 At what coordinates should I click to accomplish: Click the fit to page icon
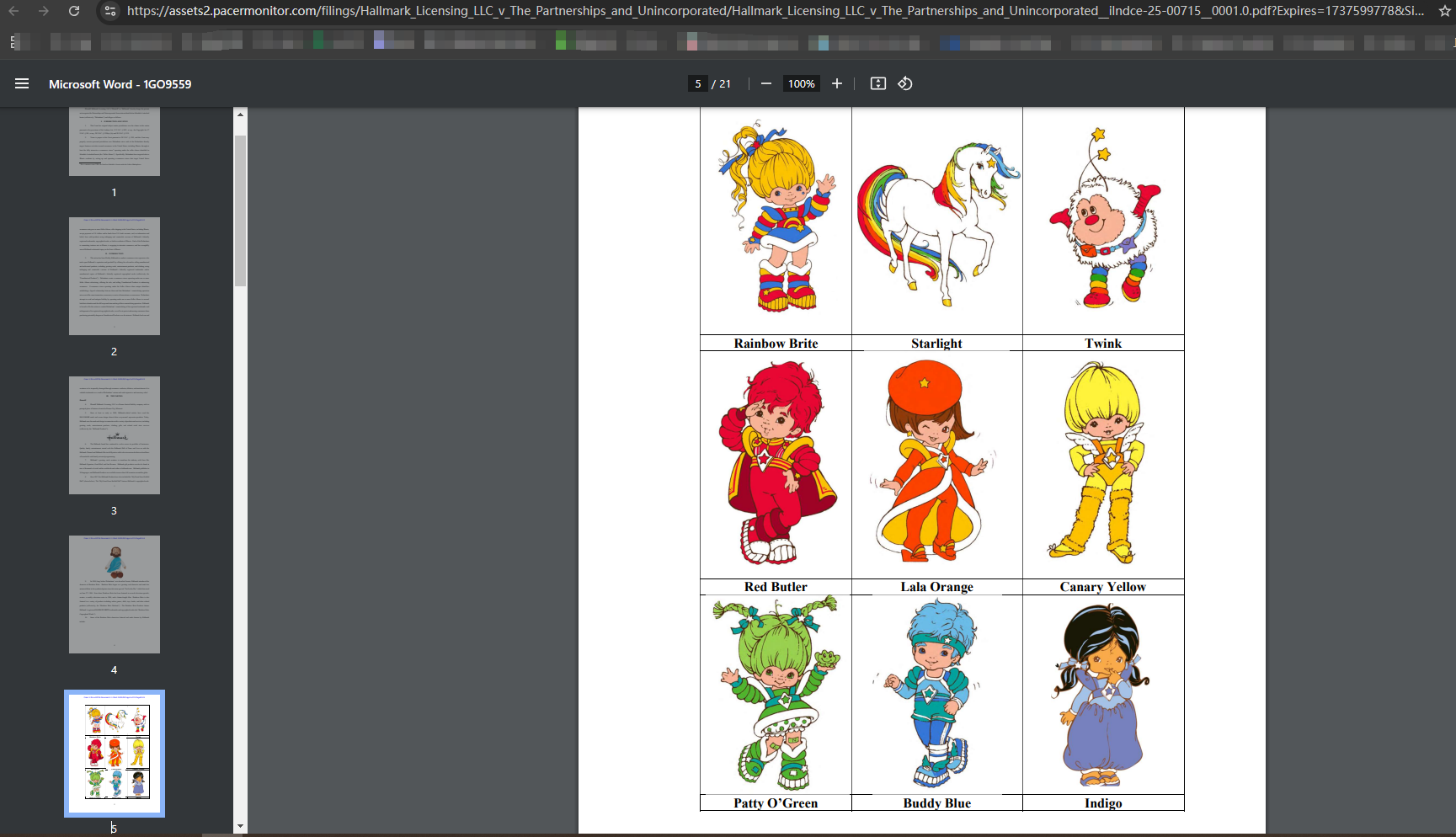point(877,83)
